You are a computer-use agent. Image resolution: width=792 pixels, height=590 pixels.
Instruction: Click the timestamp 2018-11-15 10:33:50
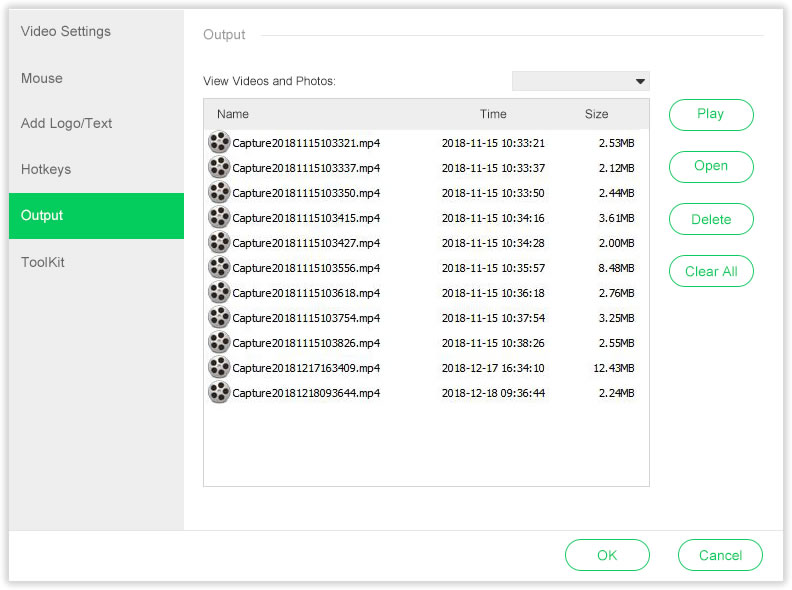pyautogui.click(x=493, y=193)
